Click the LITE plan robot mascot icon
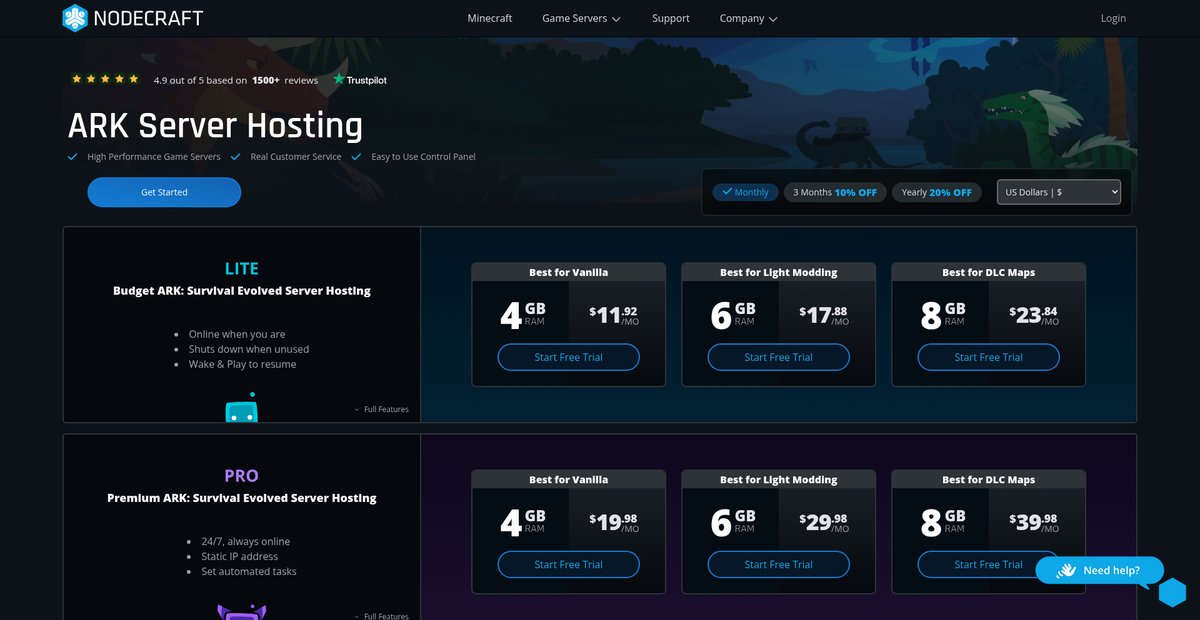The height and width of the screenshot is (620, 1200). click(x=241, y=407)
